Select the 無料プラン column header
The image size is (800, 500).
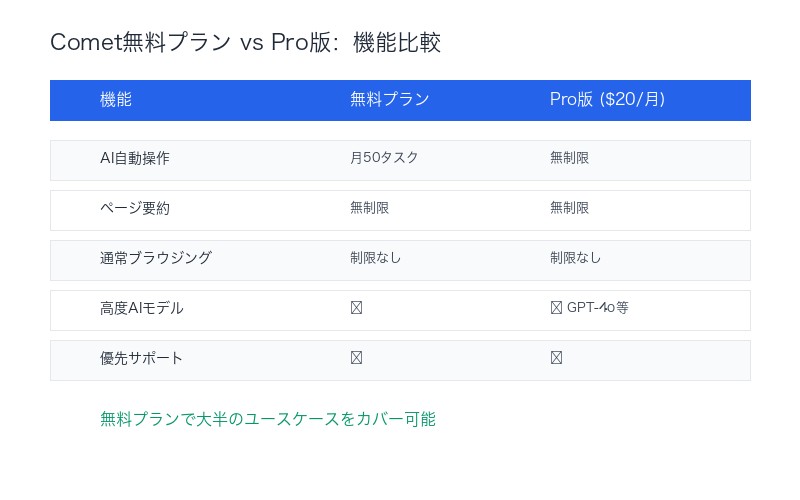pos(390,100)
